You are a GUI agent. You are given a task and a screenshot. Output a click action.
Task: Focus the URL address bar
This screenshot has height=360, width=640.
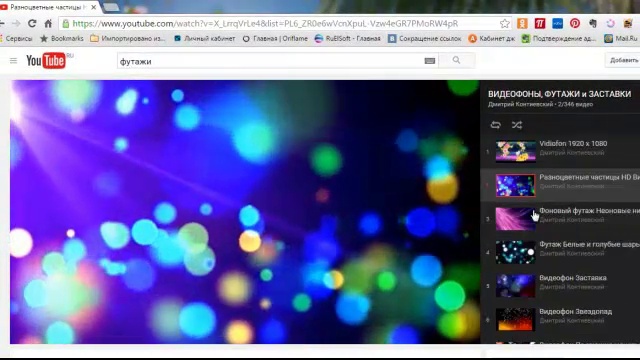point(285,24)
